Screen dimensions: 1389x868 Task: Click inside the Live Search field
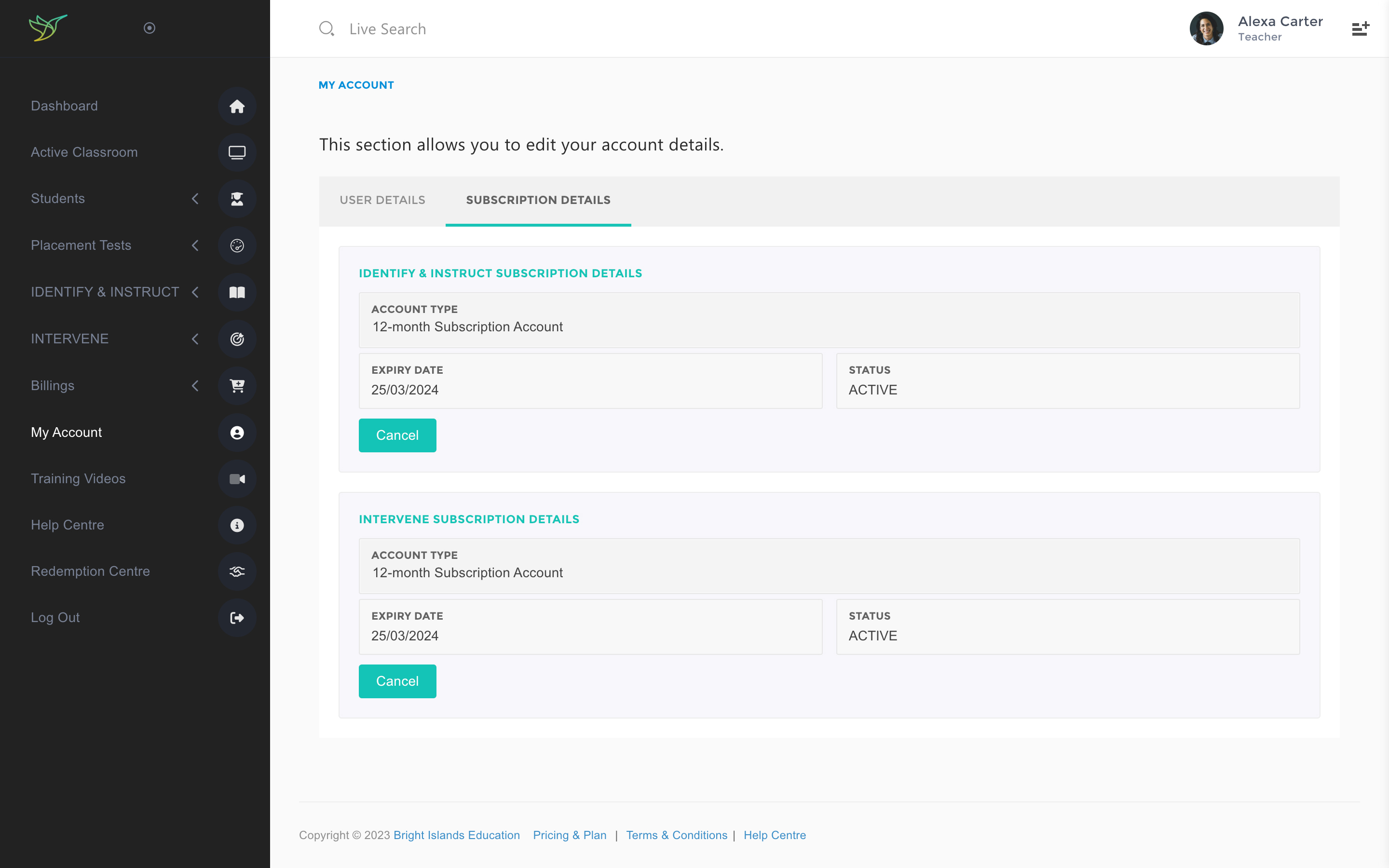click(388, 28)
